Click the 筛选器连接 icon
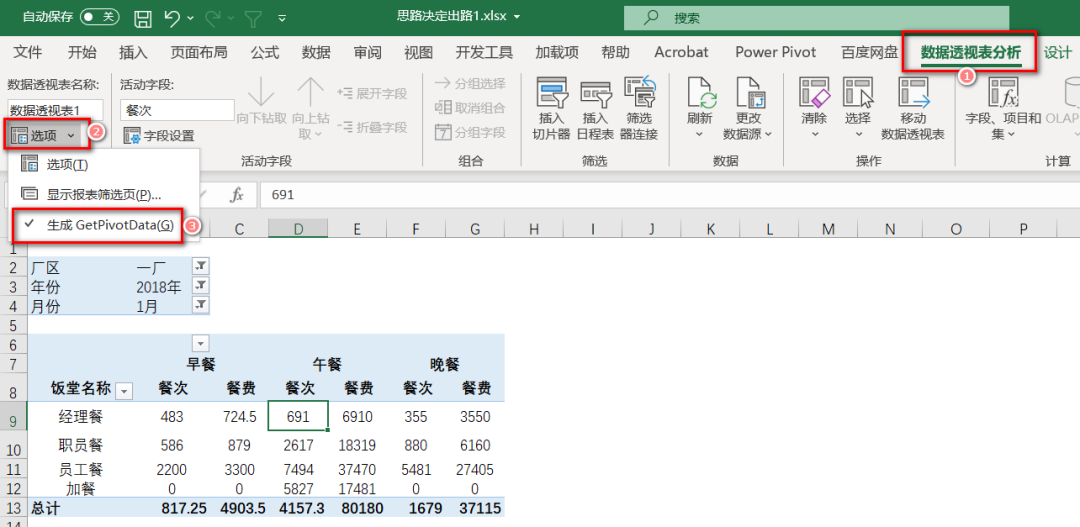 (x=640, y=92)
